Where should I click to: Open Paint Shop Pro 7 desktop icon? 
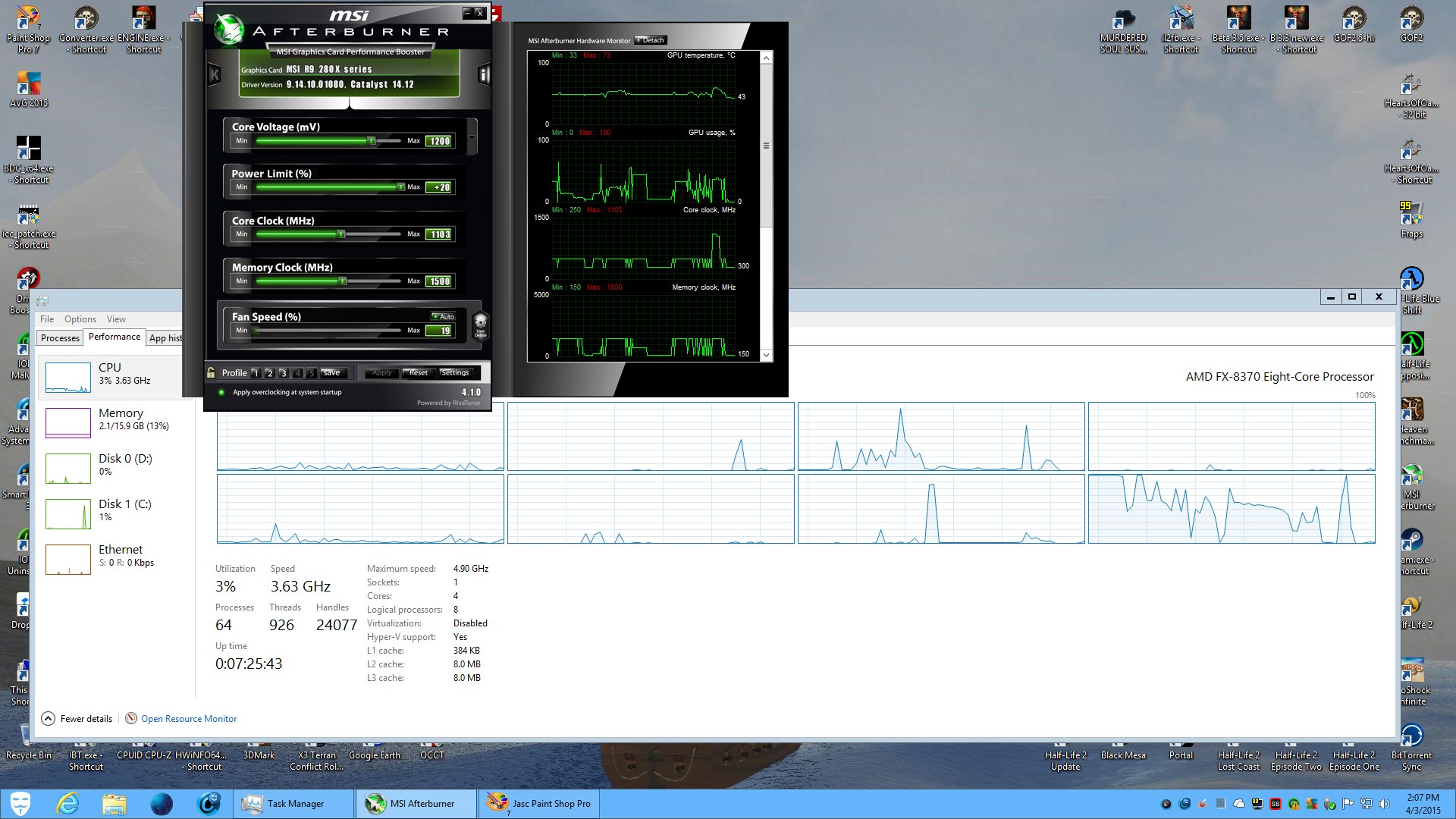(x=29, y=30)
